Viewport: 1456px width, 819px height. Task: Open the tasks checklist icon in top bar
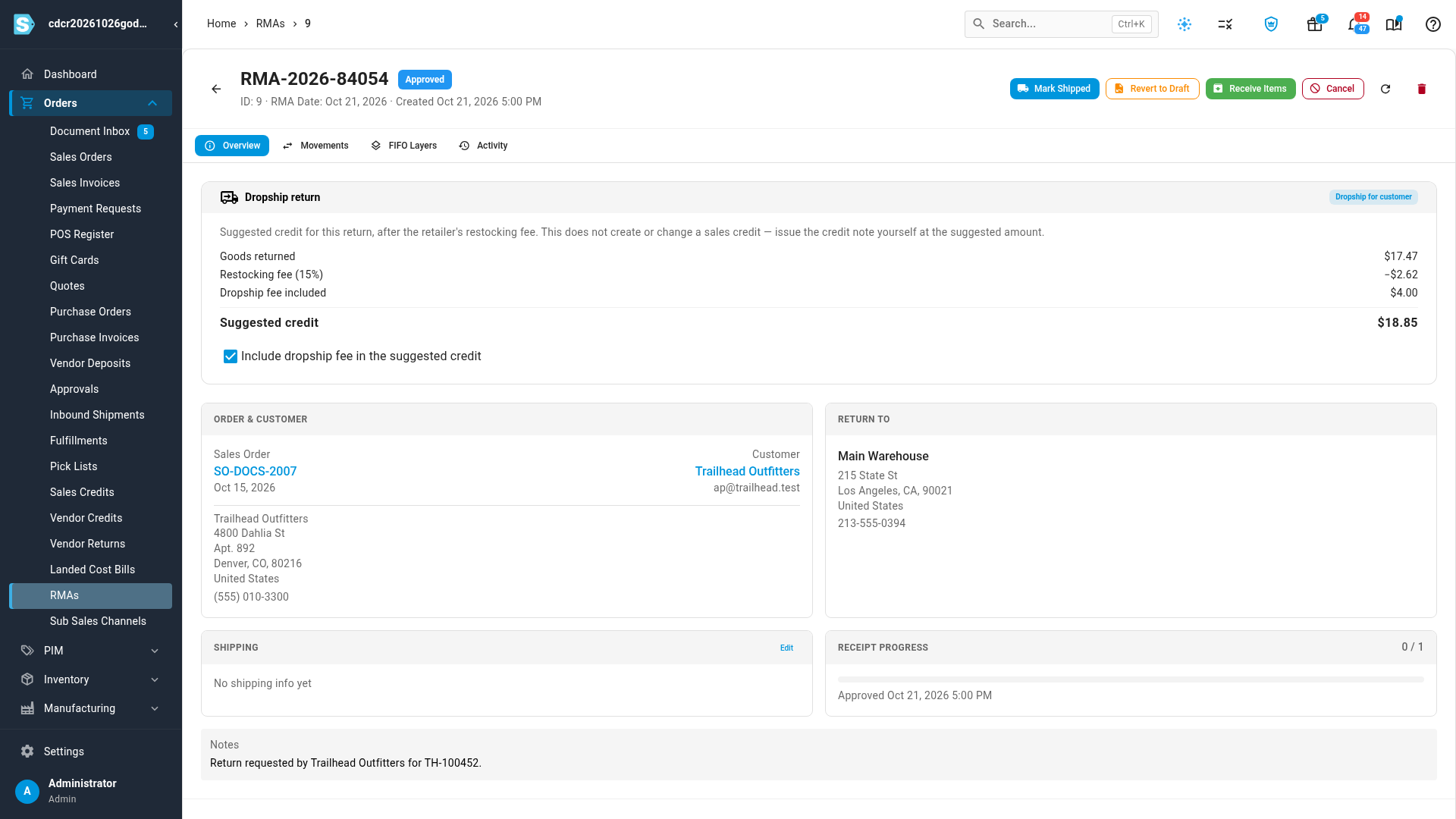[x=1225, y=24]
